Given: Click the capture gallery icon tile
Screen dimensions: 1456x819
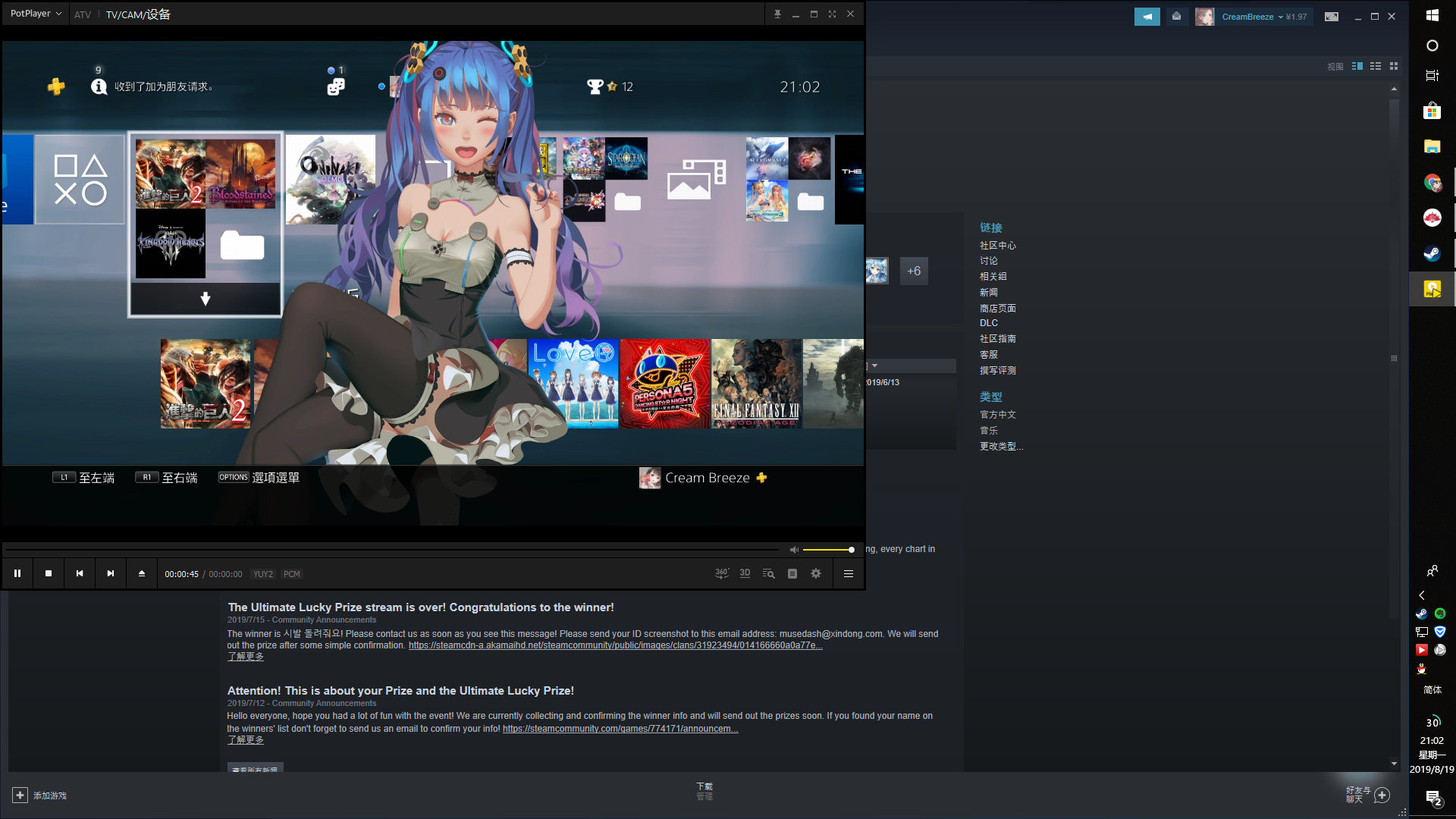Looking at the screenshot, I should 696,180.
